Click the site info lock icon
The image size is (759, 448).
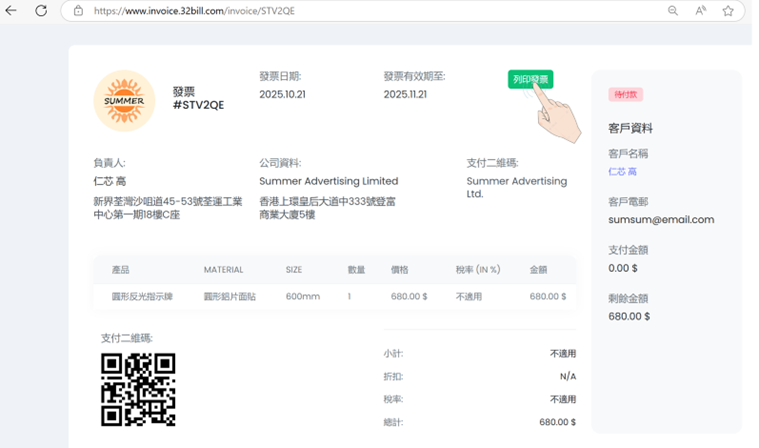(x=78, y=11)
